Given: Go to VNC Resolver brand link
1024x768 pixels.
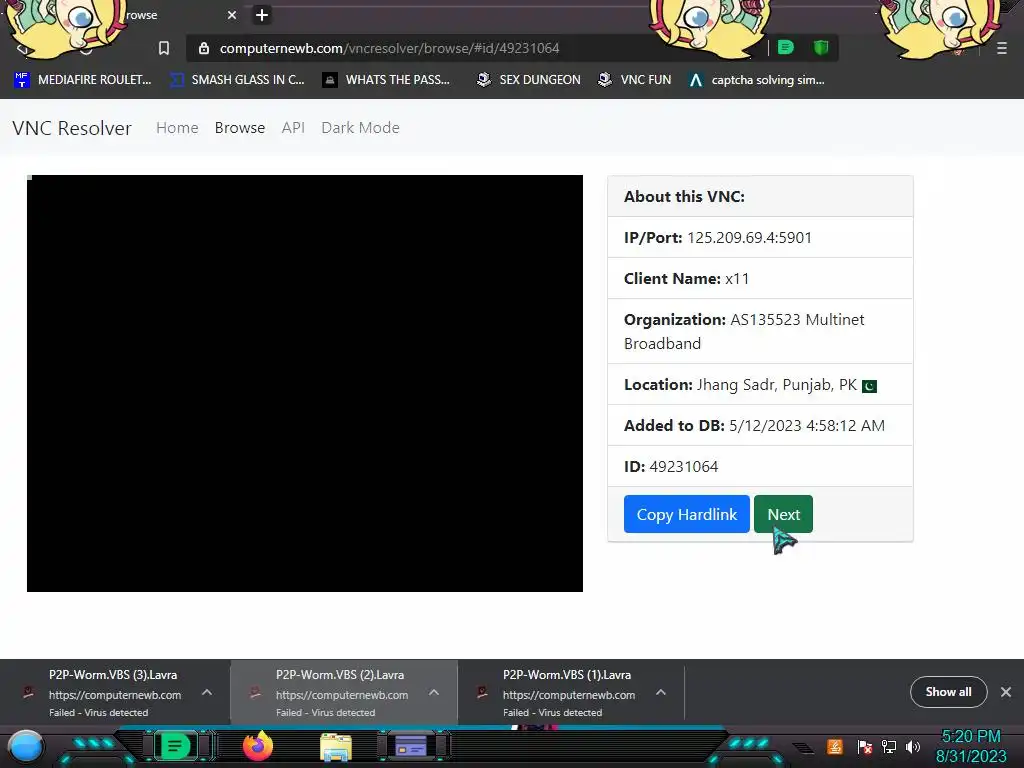Looking at the screenshot, I should pos(72,128).
